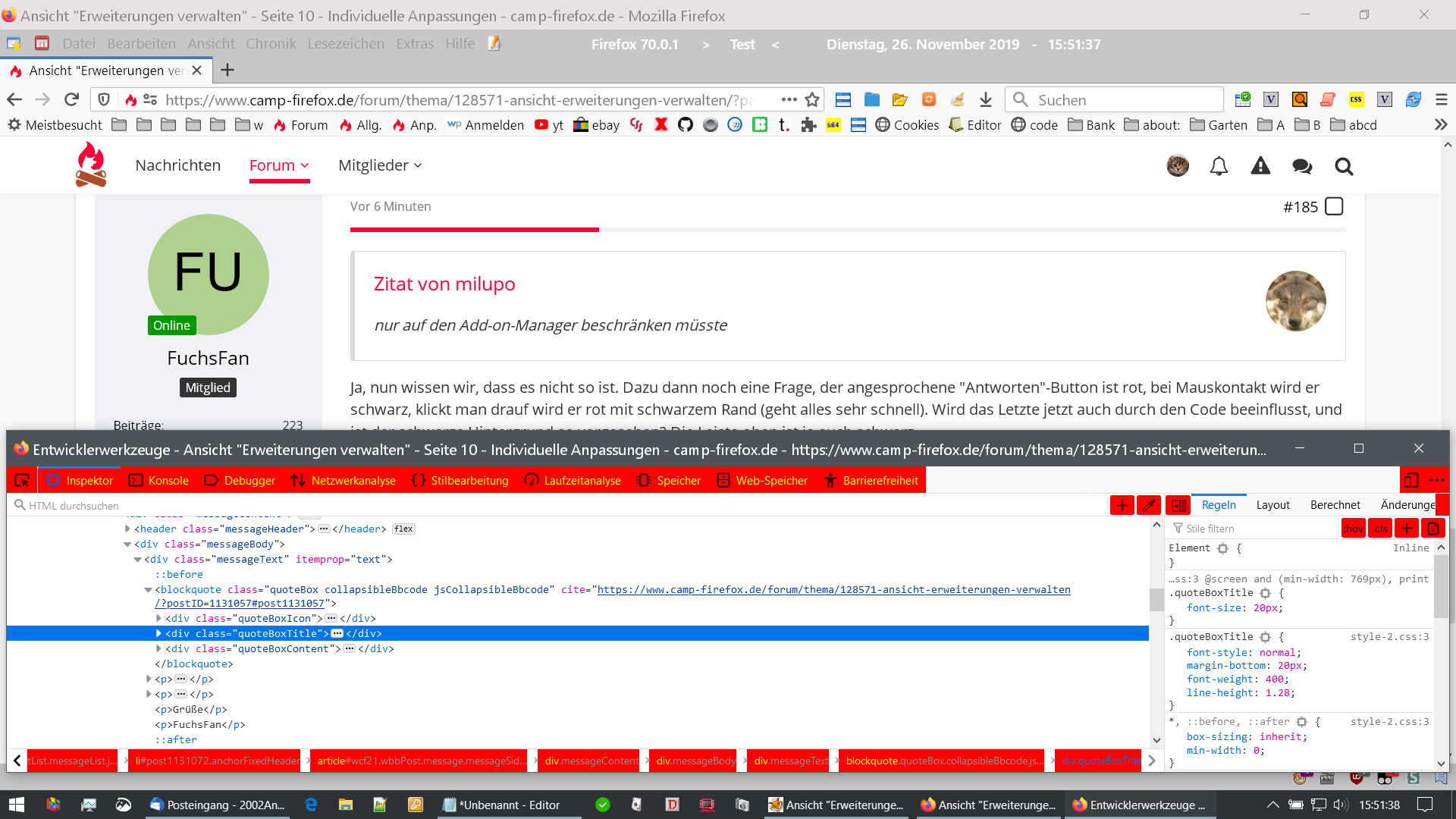The width and height of the screenshot is (1456, 819).
Task: Reload the page with toolbar reload button
Action: (72, 100)
